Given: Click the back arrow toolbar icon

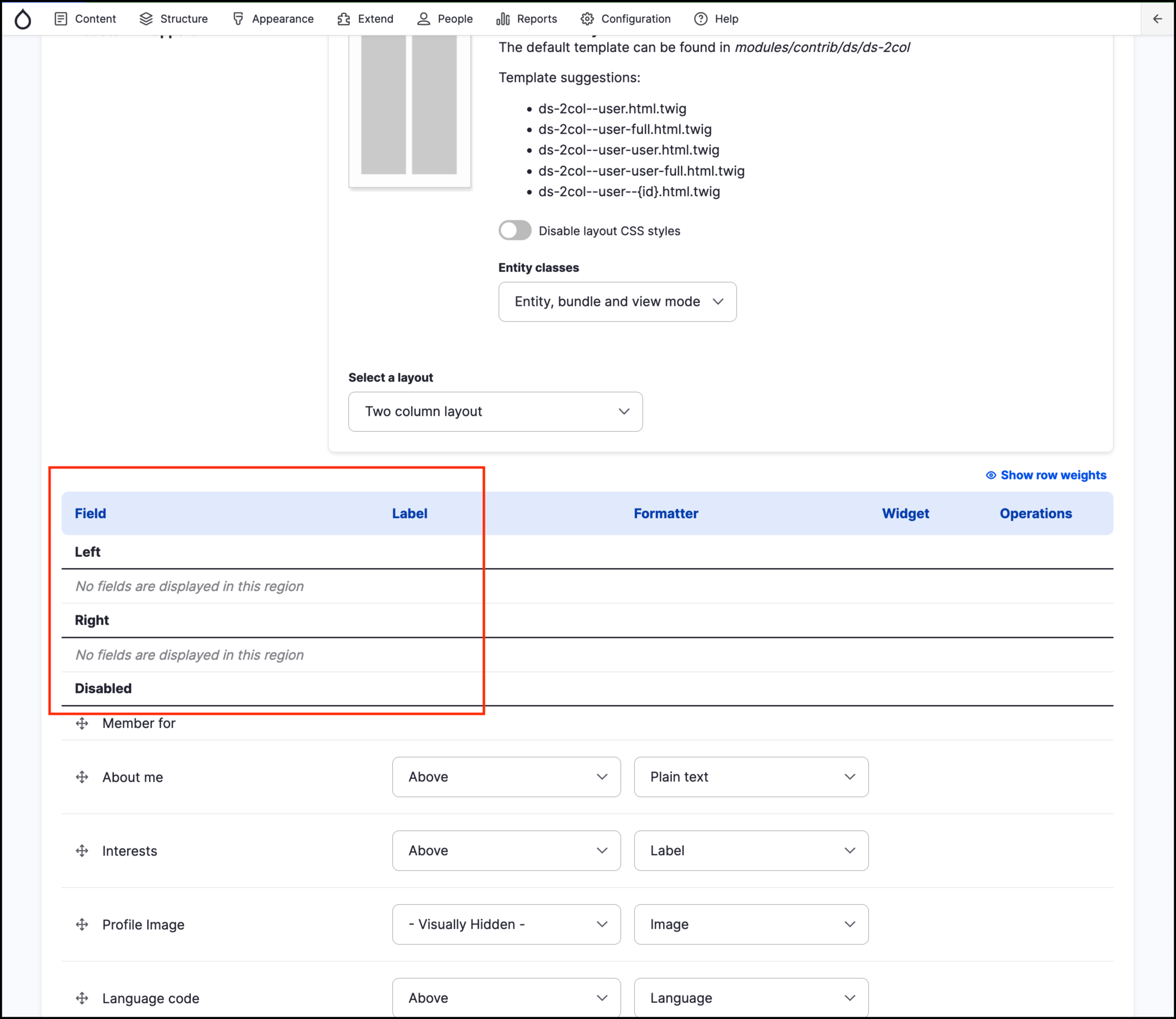Looking at the screenshot, I should click(x=1157, y=19).
